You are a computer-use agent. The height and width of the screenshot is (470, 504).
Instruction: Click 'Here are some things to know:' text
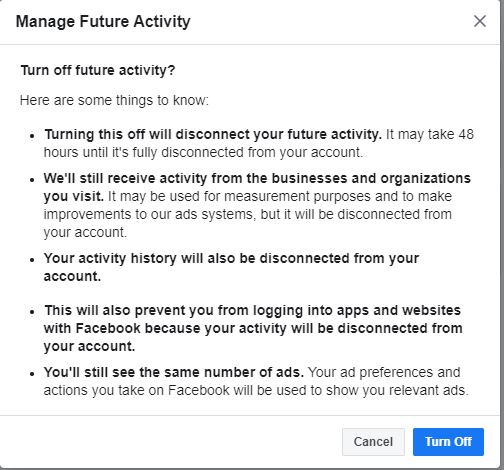point(114,100)
